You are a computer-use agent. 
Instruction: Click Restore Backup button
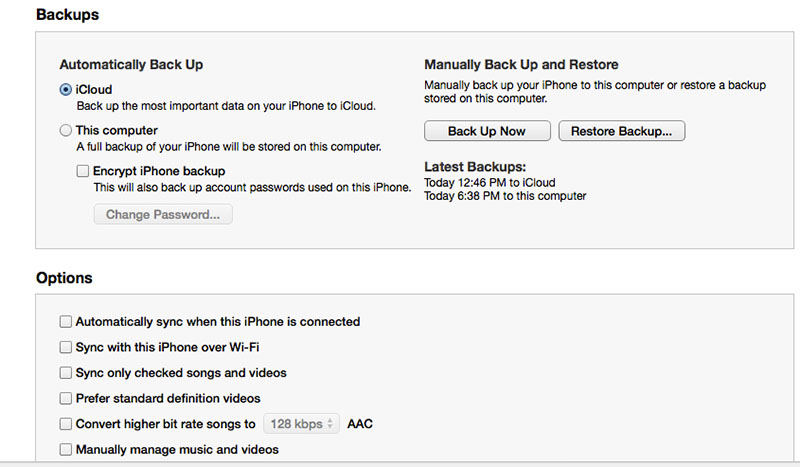point(621,131)
